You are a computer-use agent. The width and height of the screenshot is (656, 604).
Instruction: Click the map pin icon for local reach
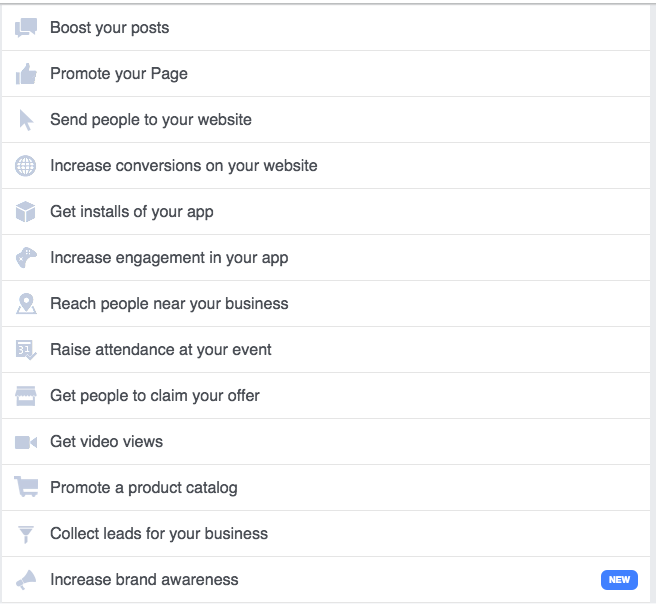coord(26,304)
